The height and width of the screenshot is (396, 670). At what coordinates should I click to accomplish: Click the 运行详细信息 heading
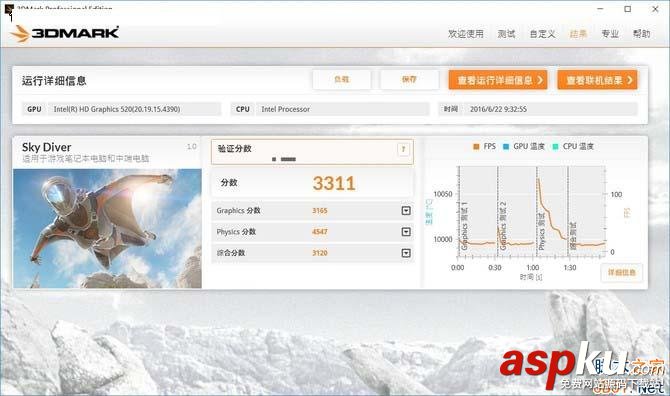coord(54,81)
